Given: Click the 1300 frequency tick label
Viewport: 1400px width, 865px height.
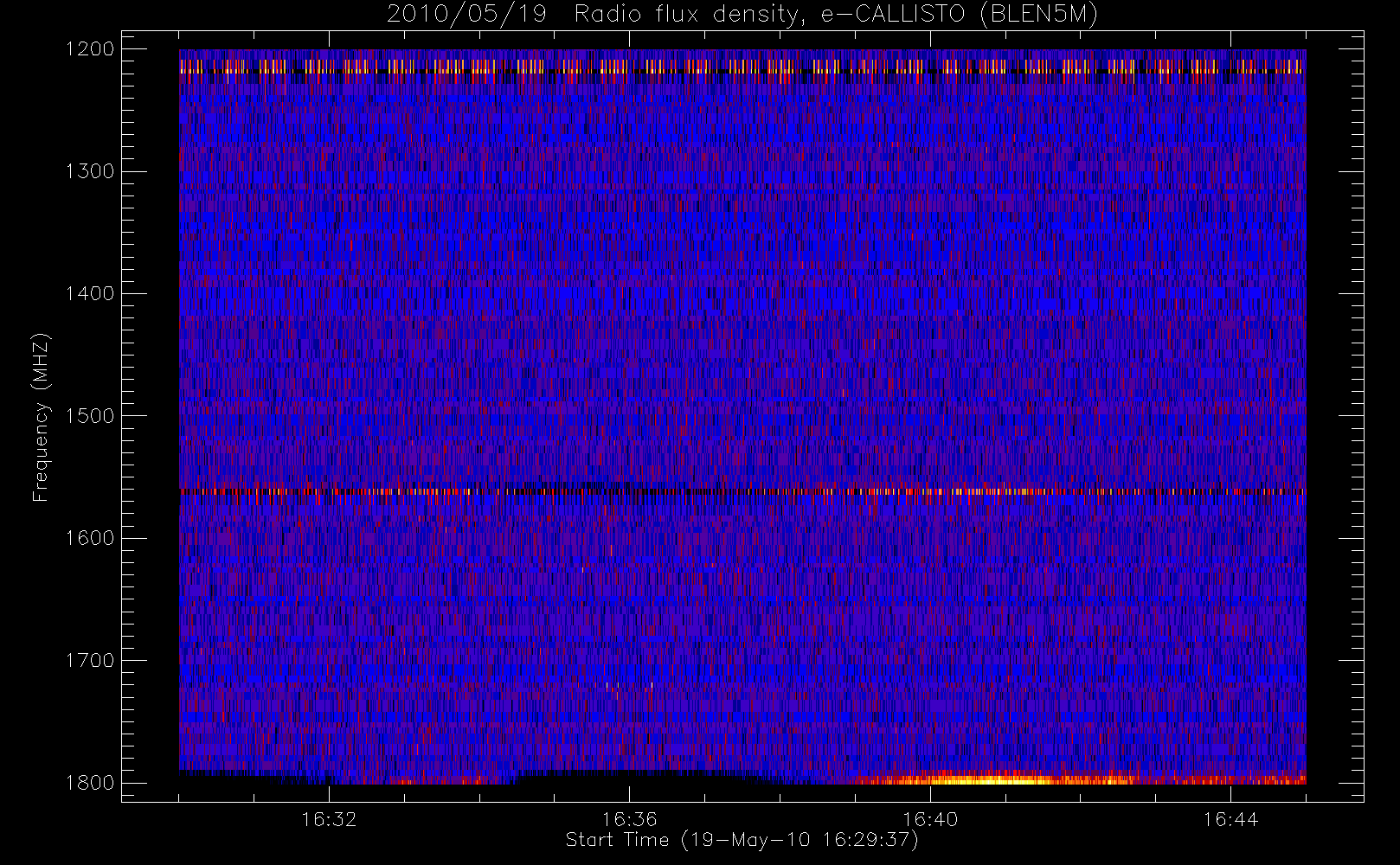Looking at the screenshot, I should click(90, 171).
